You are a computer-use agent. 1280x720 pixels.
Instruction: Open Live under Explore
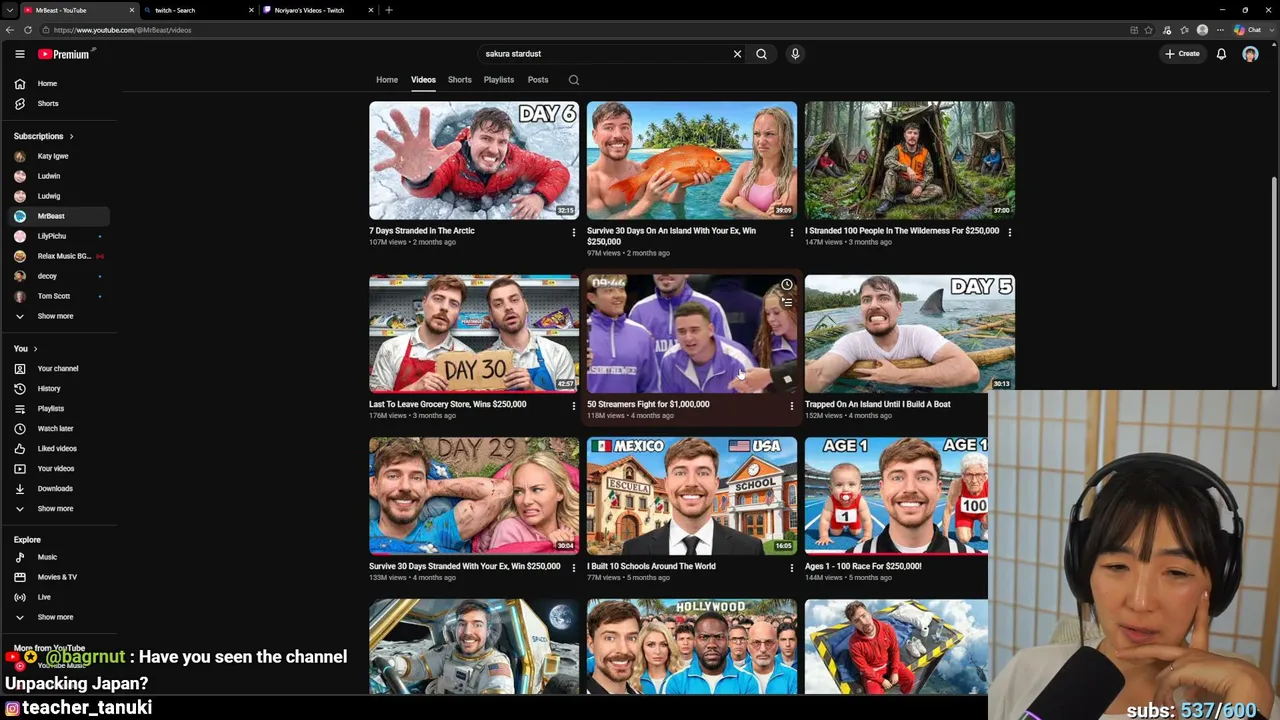point(60,597)
